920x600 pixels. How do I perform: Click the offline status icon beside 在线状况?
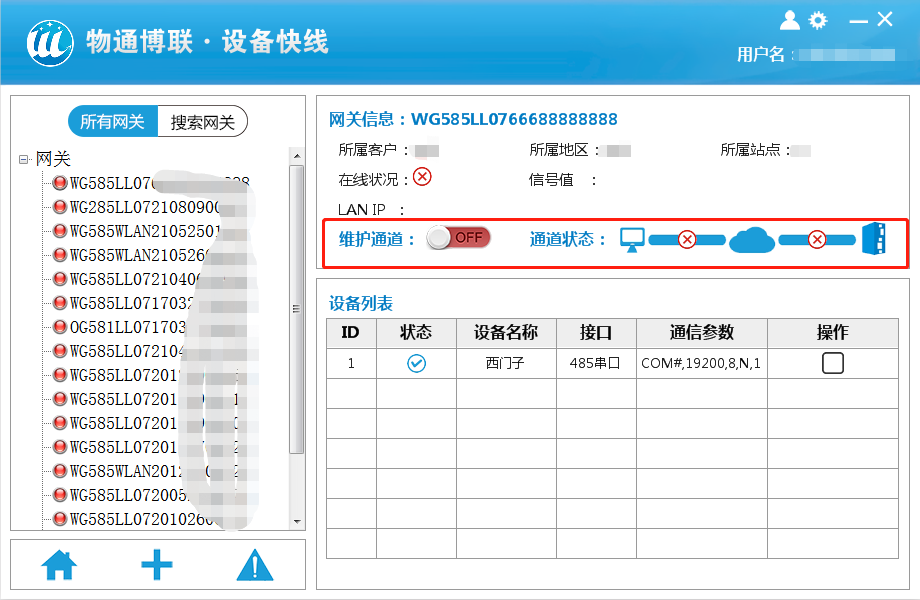tap(422, 177)
